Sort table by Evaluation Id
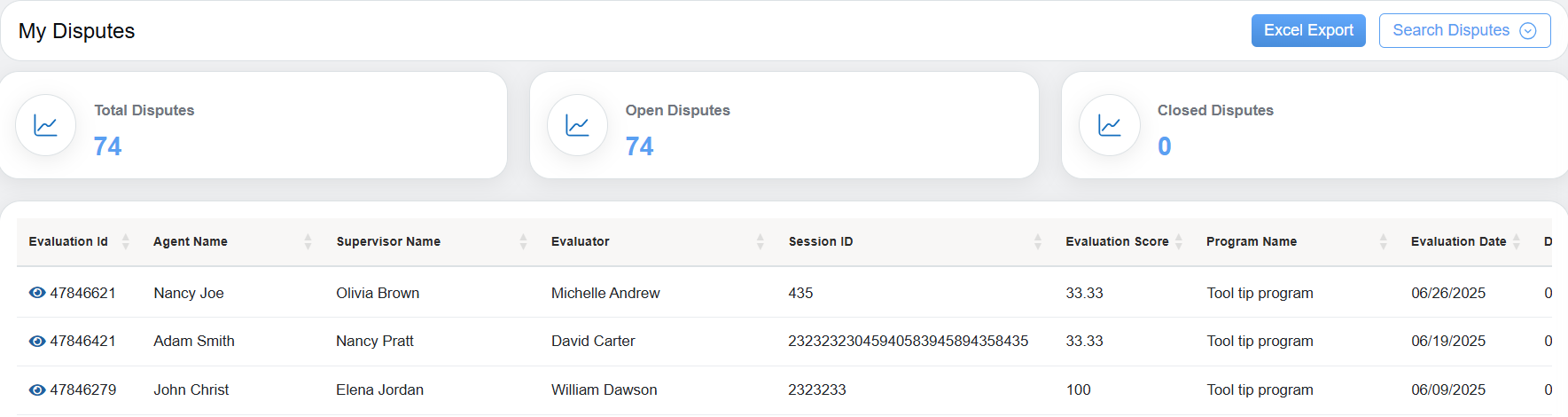This screenshot has height=417, width=1568. click(125, 241)
